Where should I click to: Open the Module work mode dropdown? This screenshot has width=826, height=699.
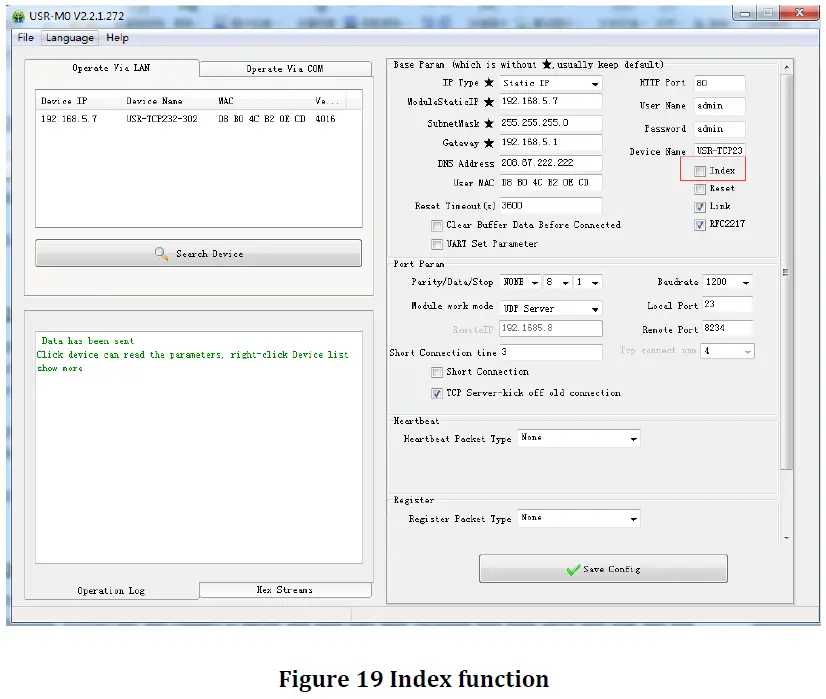point(595,309)
